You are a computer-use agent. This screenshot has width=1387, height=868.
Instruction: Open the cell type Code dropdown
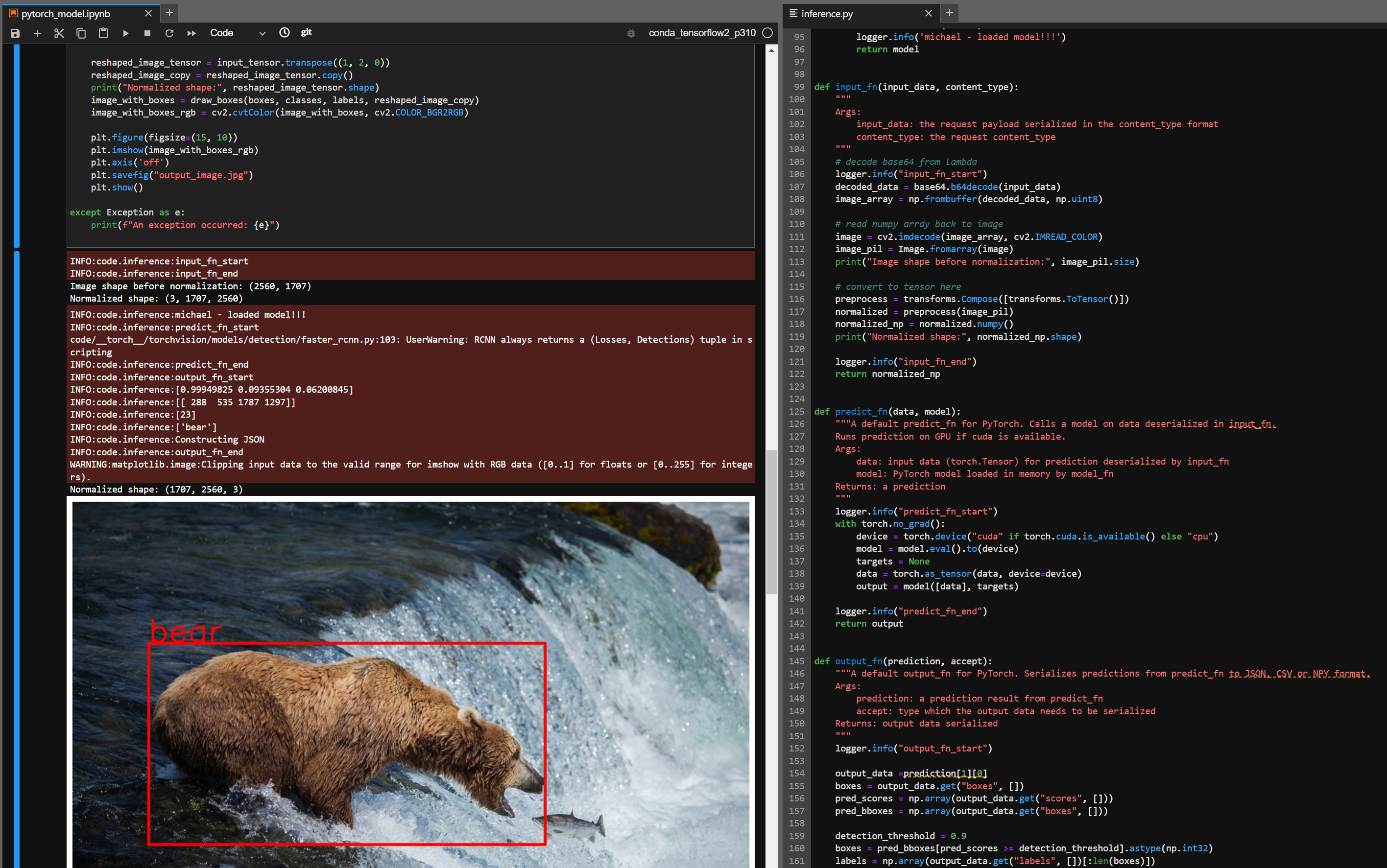(x=238, y=33)
